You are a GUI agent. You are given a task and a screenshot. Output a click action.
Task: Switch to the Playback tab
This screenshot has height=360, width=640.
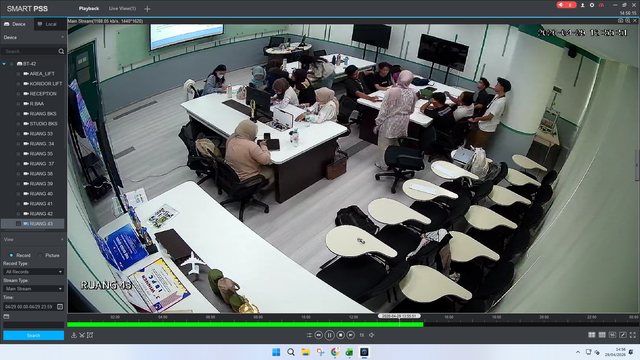pyautogui.click(x=89, y=9)
